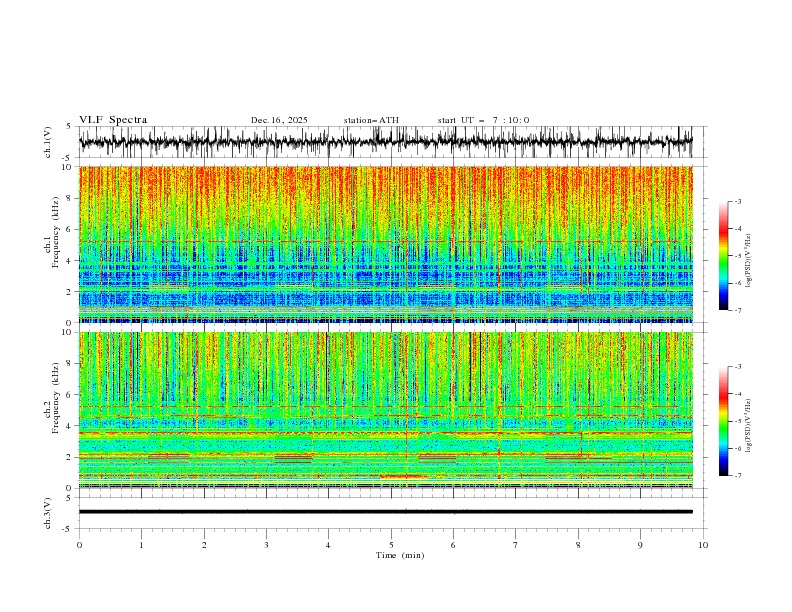
Task: Click the "Time (min)" axis title
Action: 400,555
